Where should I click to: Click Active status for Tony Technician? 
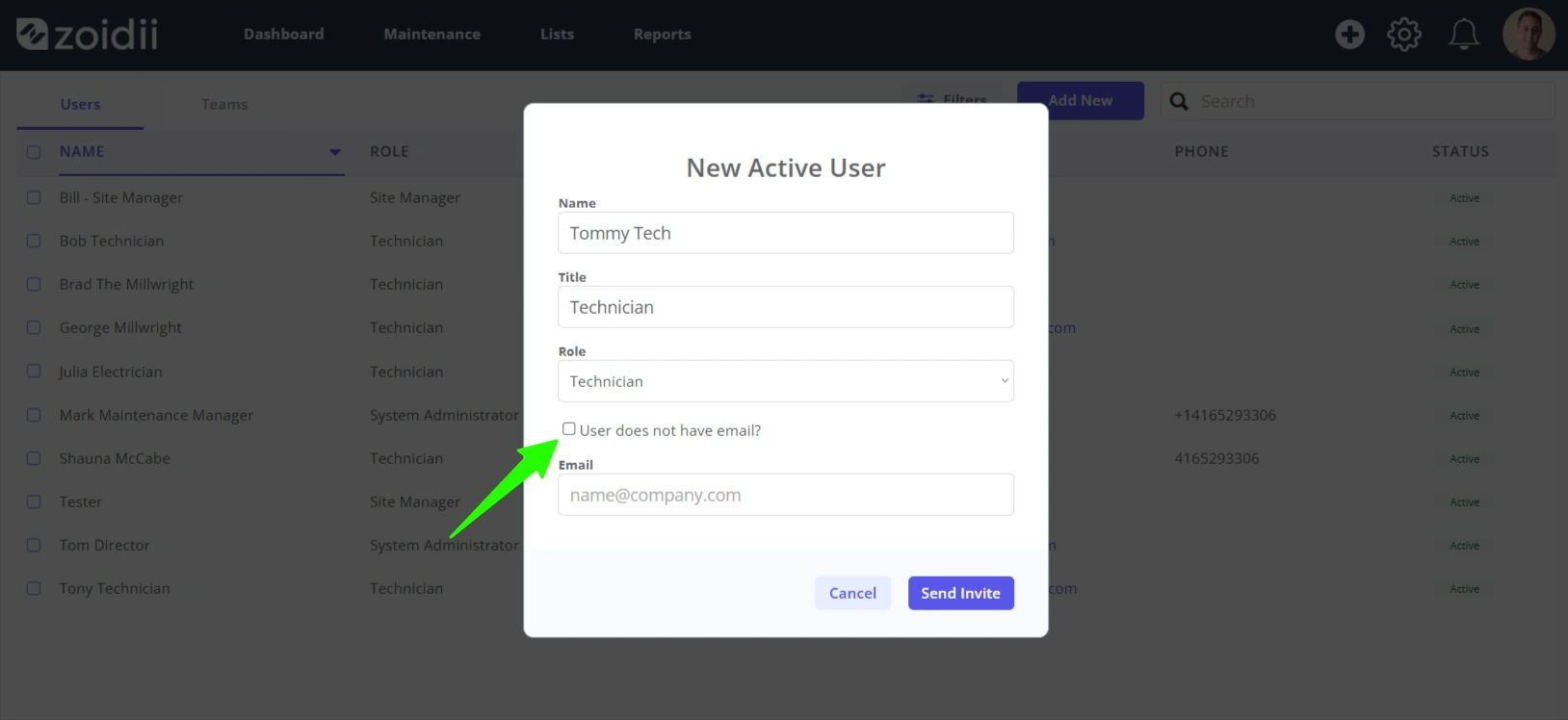coord(1464,588)
